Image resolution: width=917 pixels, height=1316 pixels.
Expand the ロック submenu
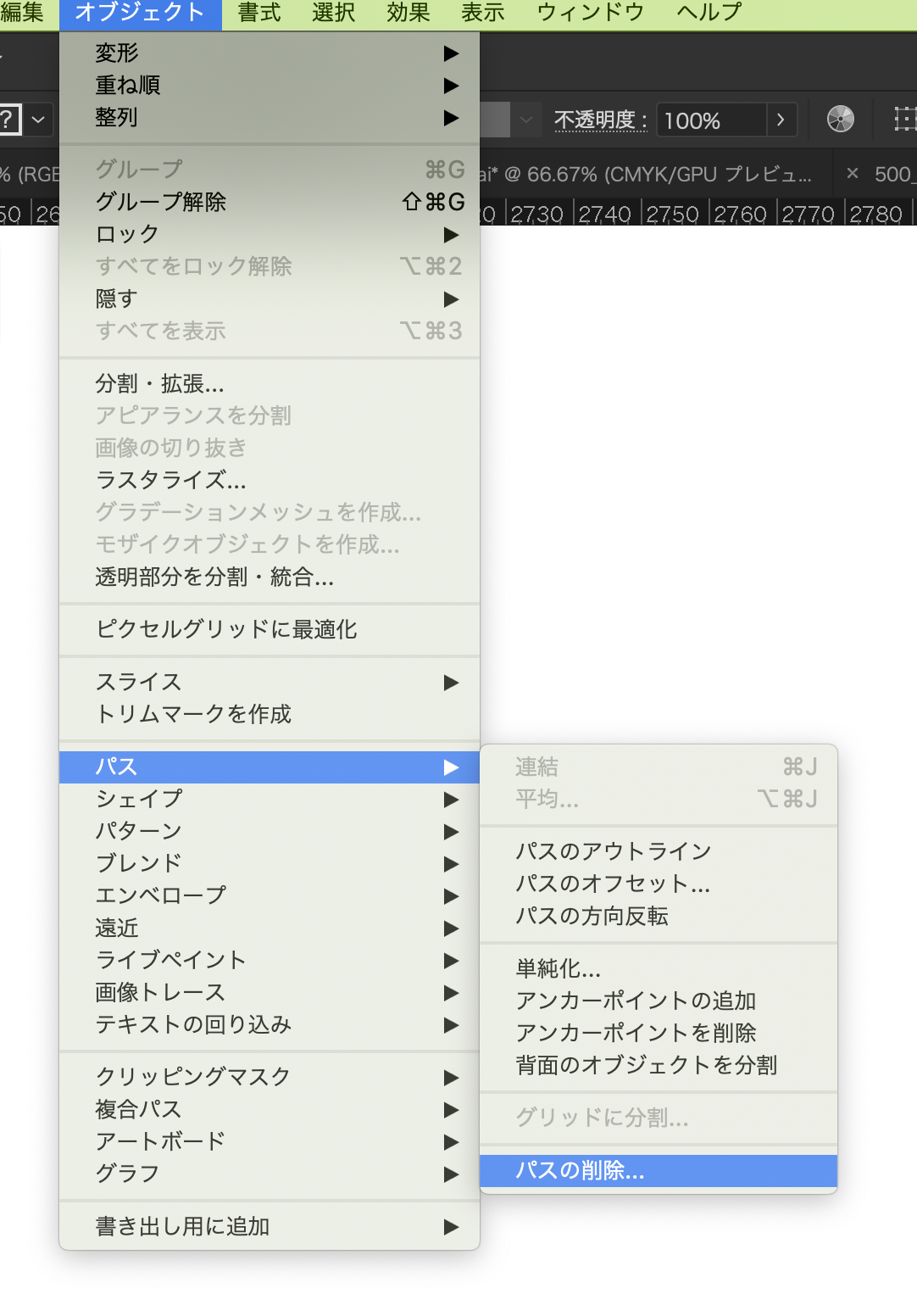(270, 235)
